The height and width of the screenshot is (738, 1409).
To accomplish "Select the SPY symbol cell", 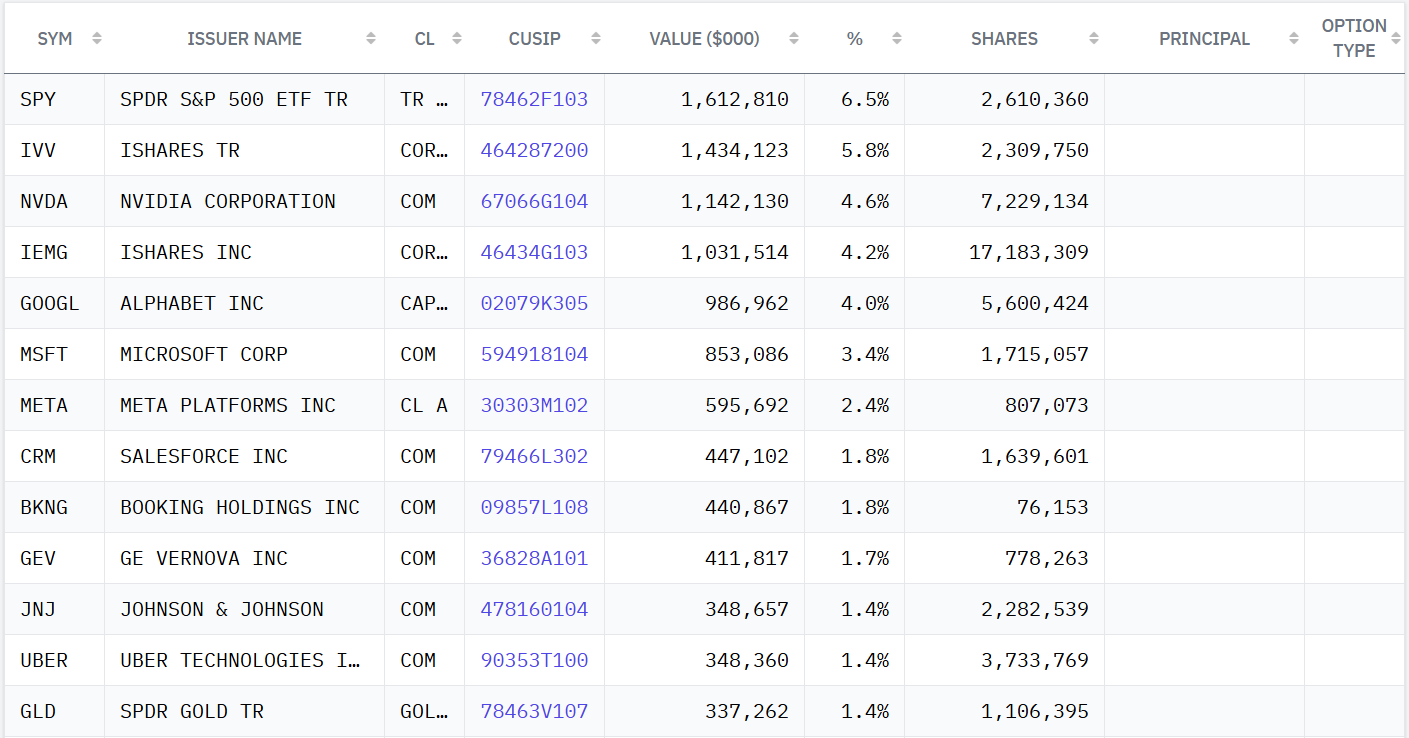I will coord(55,99).
